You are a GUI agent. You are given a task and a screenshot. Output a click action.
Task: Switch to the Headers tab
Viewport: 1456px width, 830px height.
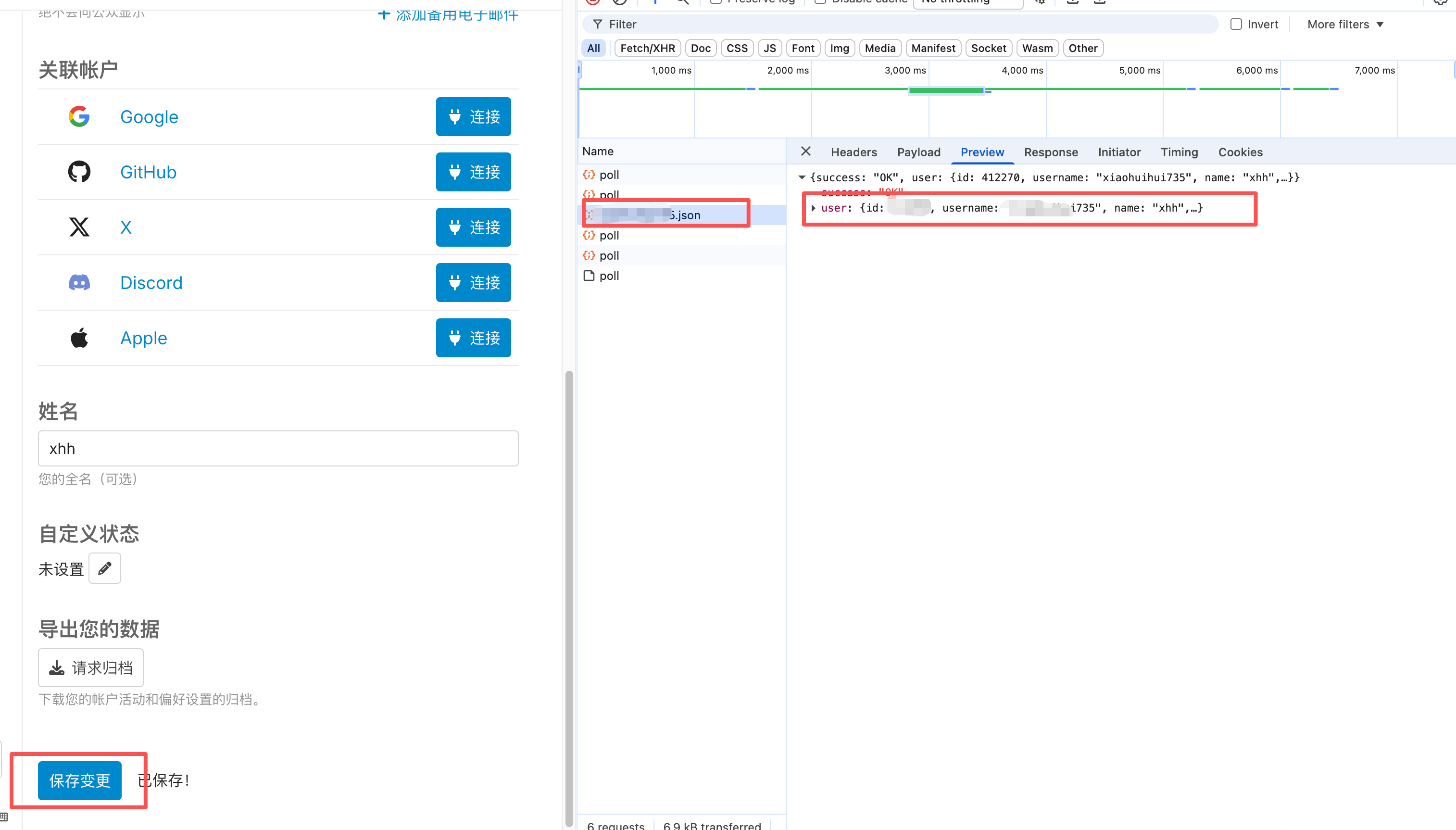pos(853,152)
